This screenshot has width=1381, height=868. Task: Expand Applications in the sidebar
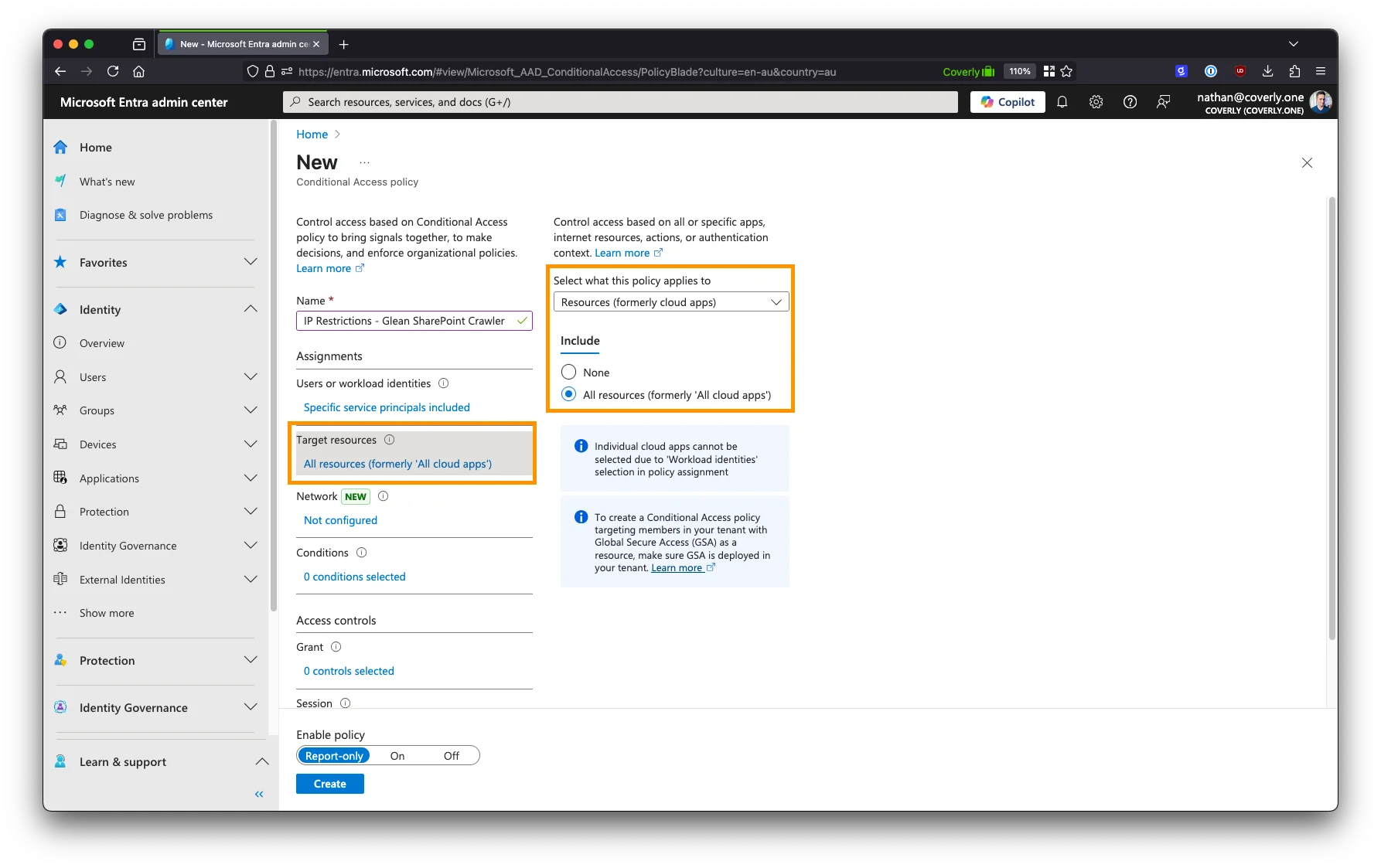coord(250,478)
